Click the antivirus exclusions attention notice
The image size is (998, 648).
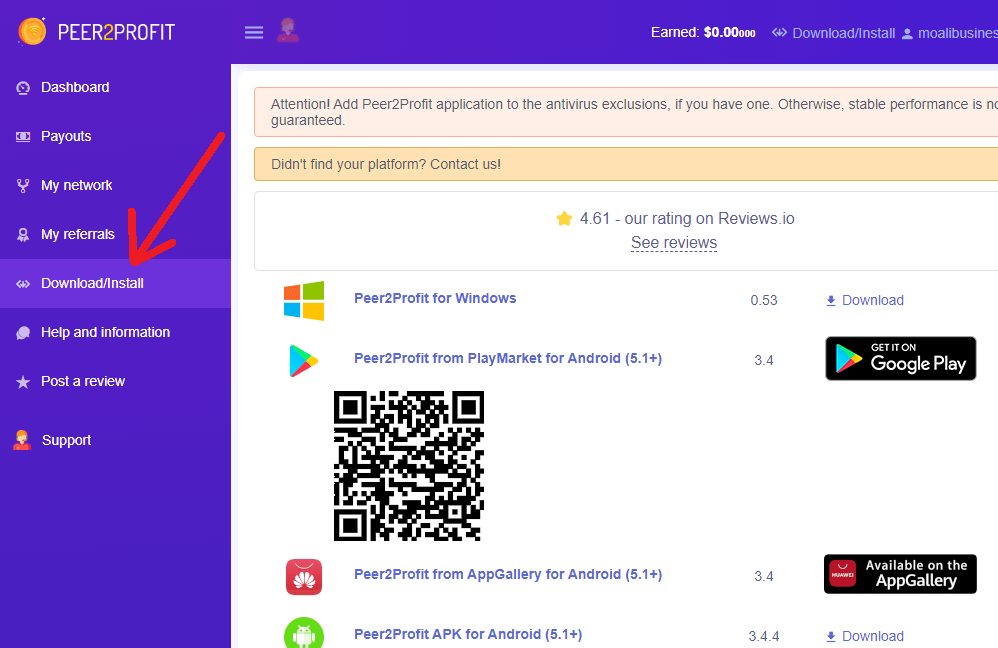(x=626, y=112)
